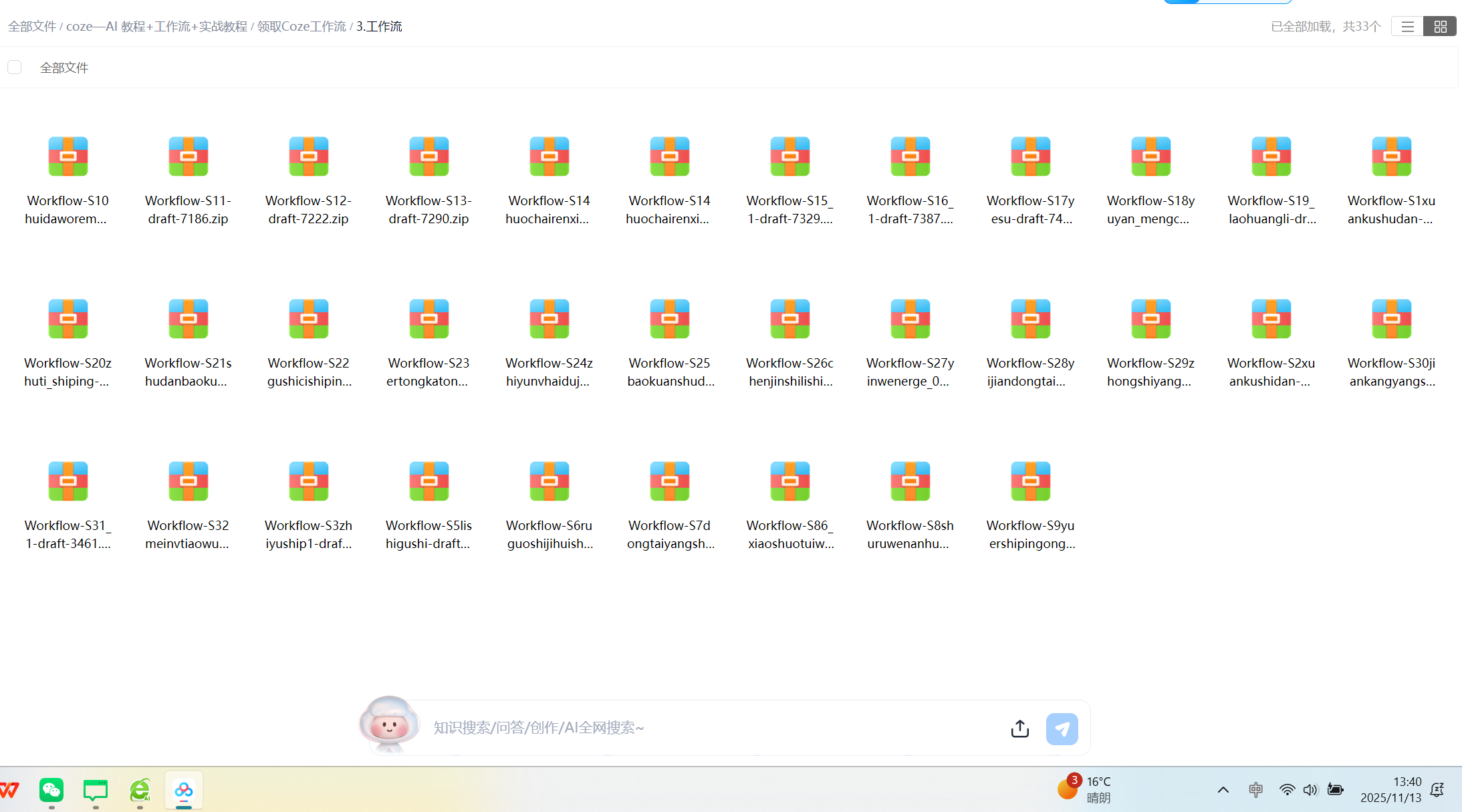Navigate to 领取Coze工作流 breadcrumb folder

301,27
